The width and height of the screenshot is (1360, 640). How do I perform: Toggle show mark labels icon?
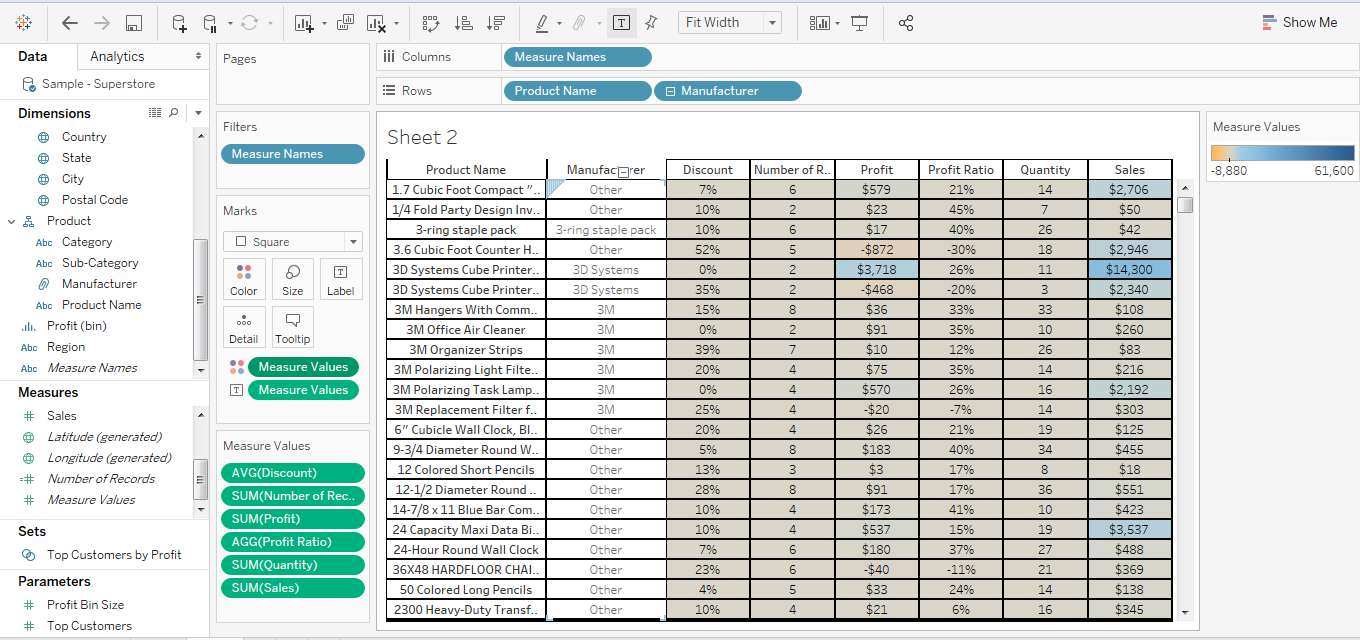(621, 22)
